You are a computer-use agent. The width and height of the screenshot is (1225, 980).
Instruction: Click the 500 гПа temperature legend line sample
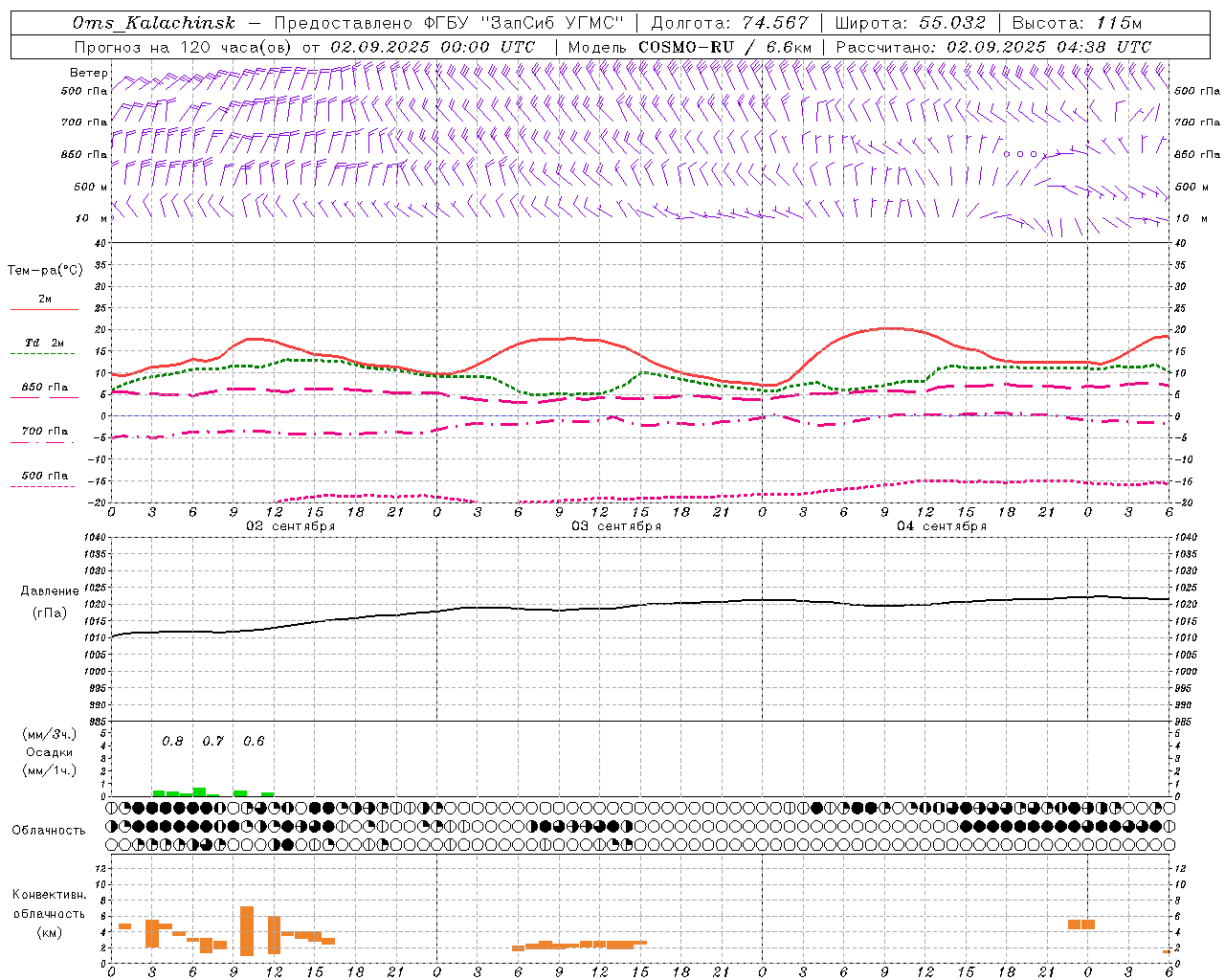coord(42,486)
